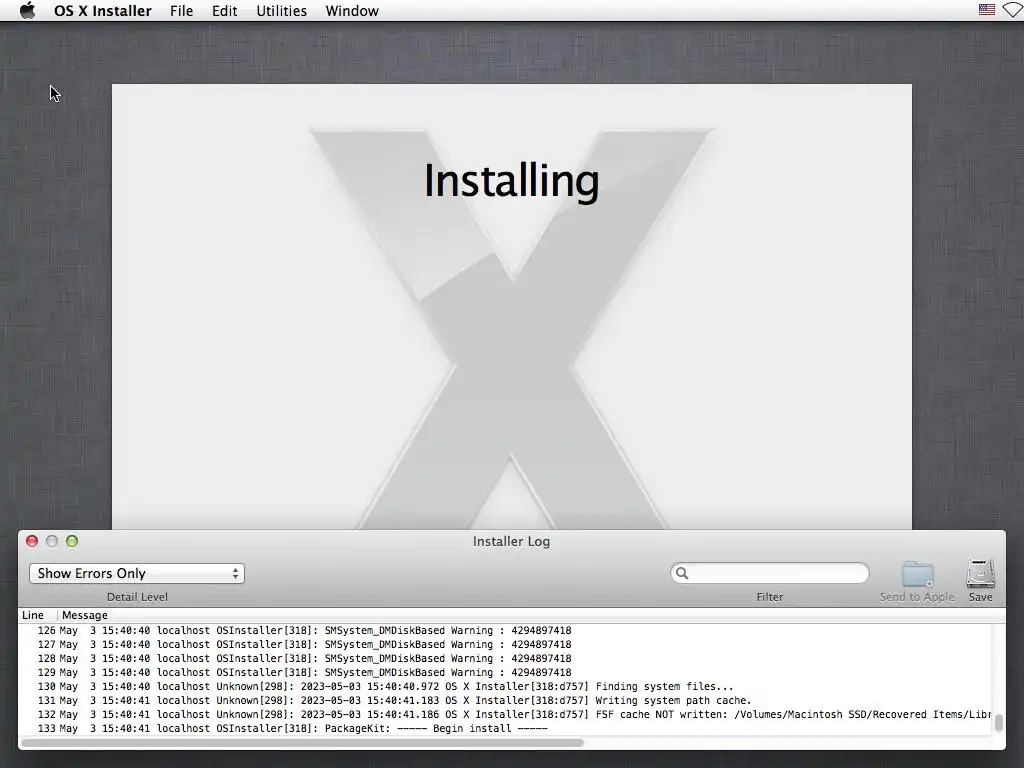Select log line 132 FSF cache NOT written
The height and width of the screenshot is (768, 1024).
tap(506, 714)
